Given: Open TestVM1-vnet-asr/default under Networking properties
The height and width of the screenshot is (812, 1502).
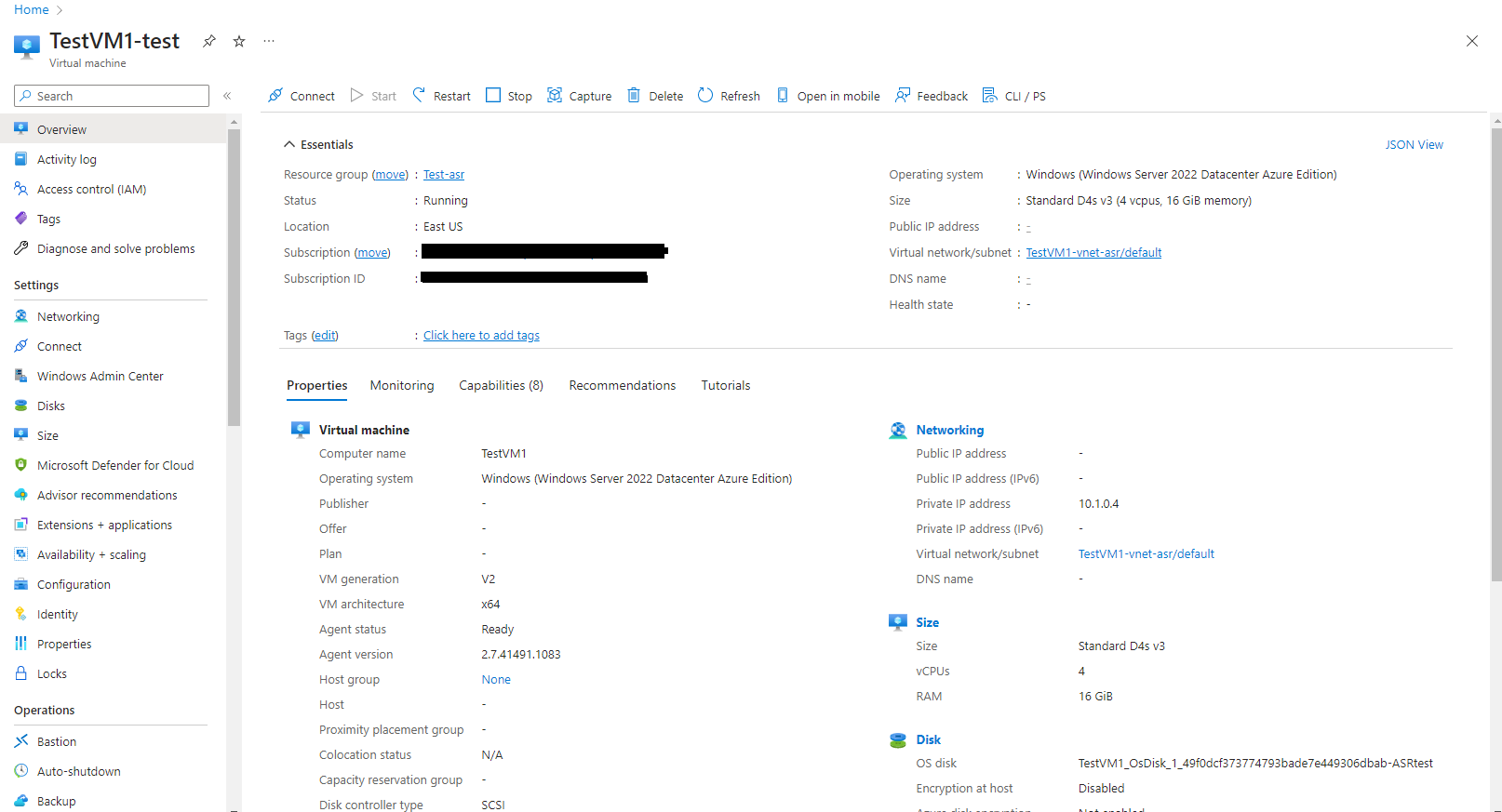Looking at the screenshot, I should pyautogui.click(x=1146, y=553).
